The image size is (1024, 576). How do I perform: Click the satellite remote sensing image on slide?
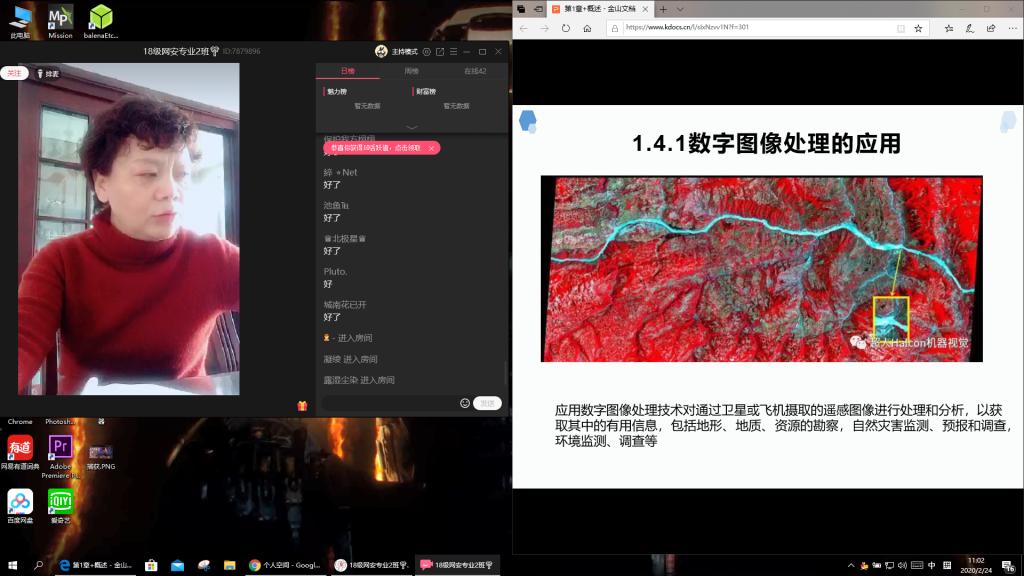(x=761, y=268)
